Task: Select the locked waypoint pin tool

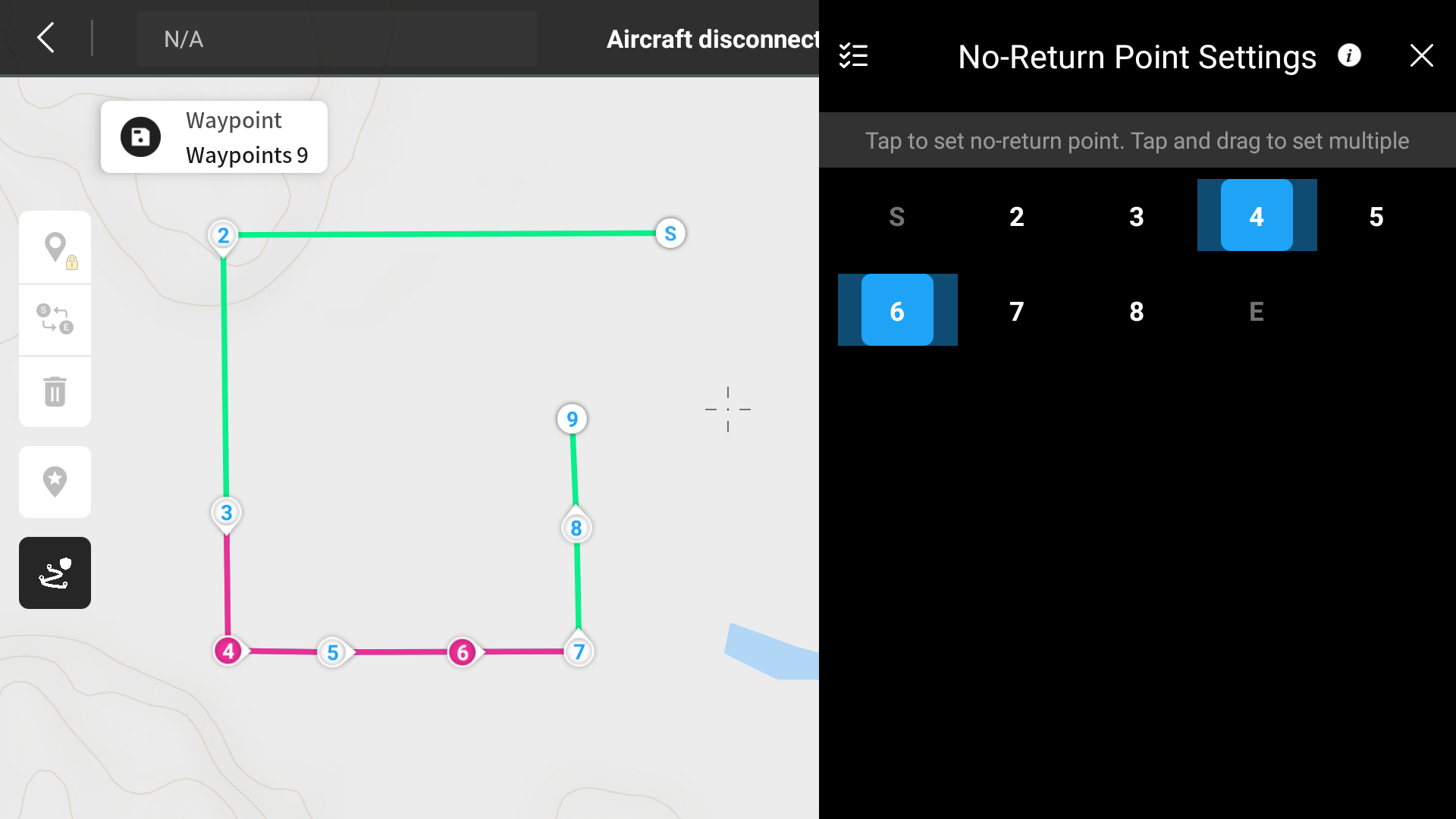Action: point(55,246)
